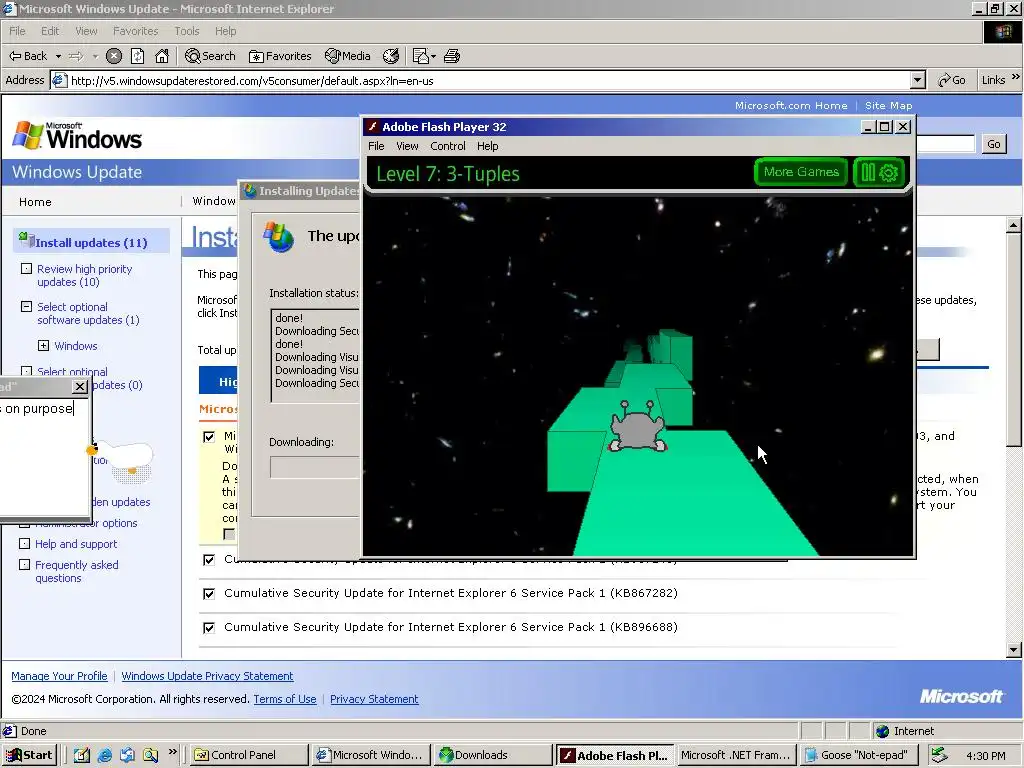Expand the Help and support item box
This screenshot has width=1024, height=768.
click(x=24, y=543)
